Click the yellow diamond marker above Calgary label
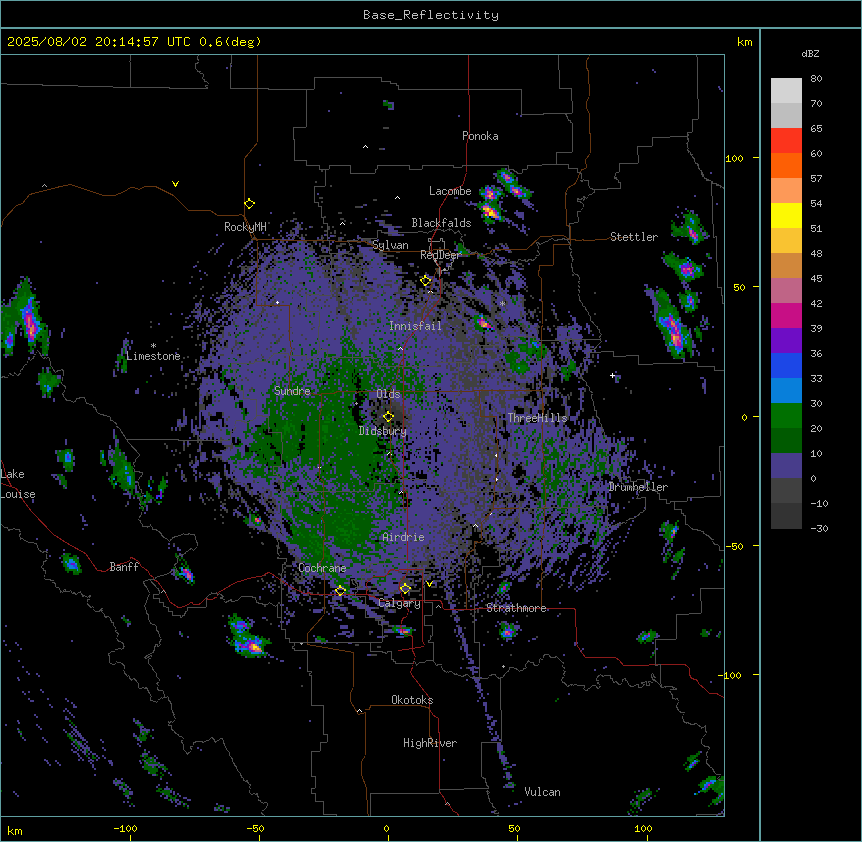 pos(405,589)
